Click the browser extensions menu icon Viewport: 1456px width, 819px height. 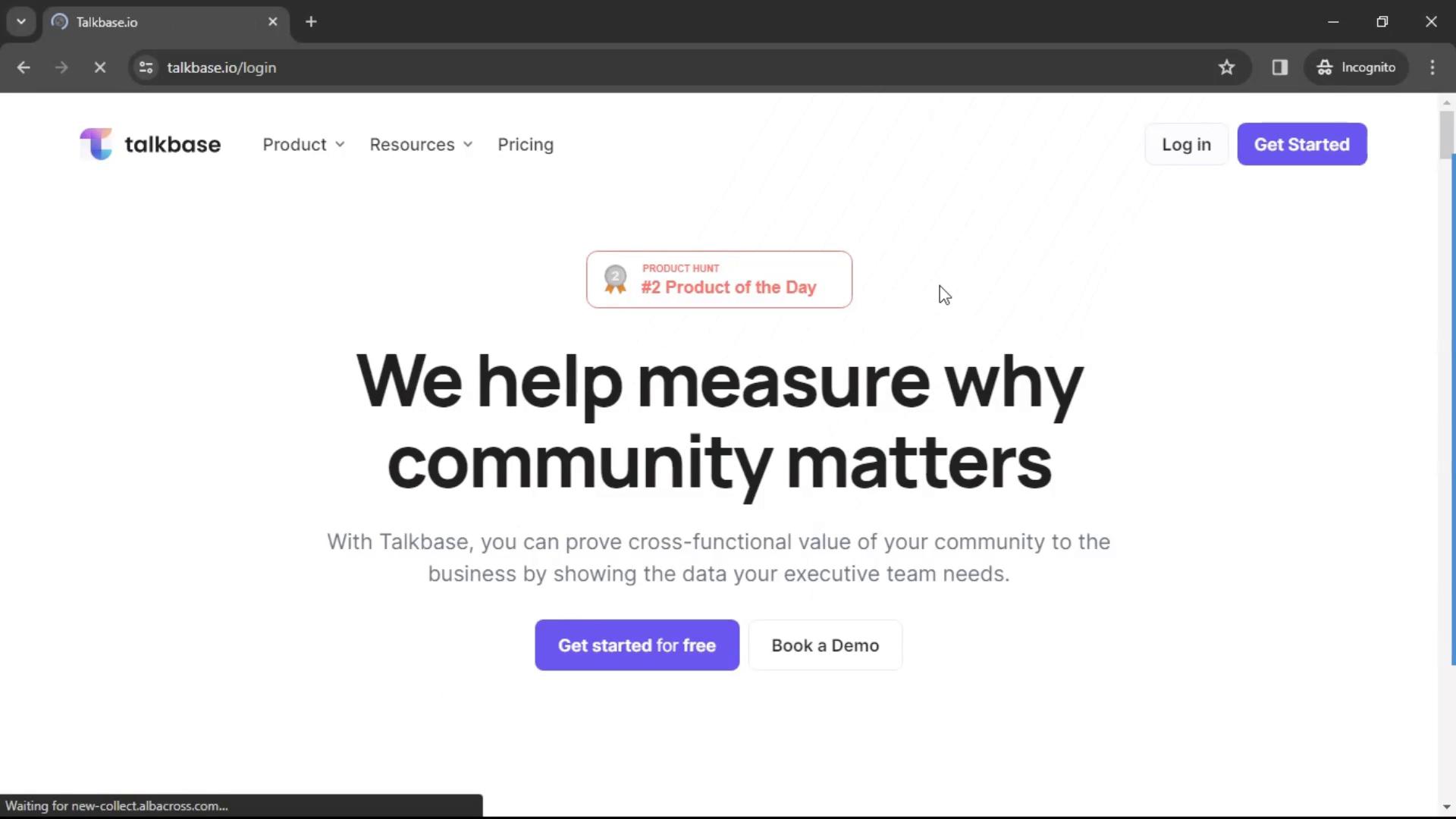[1281, 68]
